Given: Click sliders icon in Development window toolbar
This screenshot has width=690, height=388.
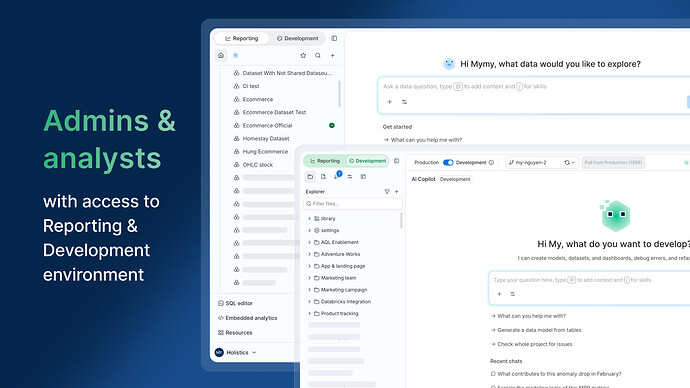Looking at the screenshot, I should click(x=350, y=176).
